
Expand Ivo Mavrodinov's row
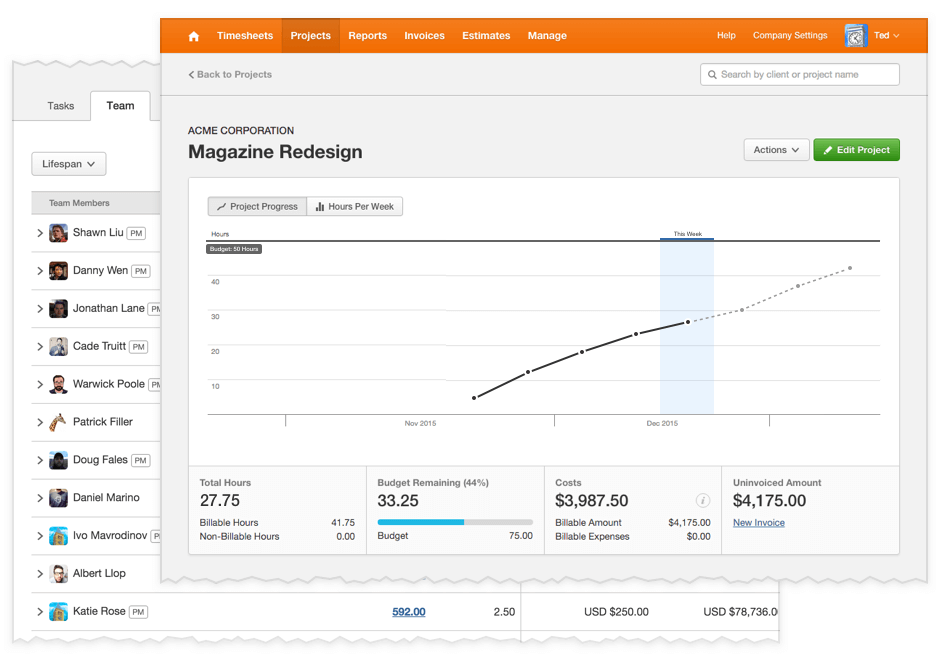(x=40, y=535)
